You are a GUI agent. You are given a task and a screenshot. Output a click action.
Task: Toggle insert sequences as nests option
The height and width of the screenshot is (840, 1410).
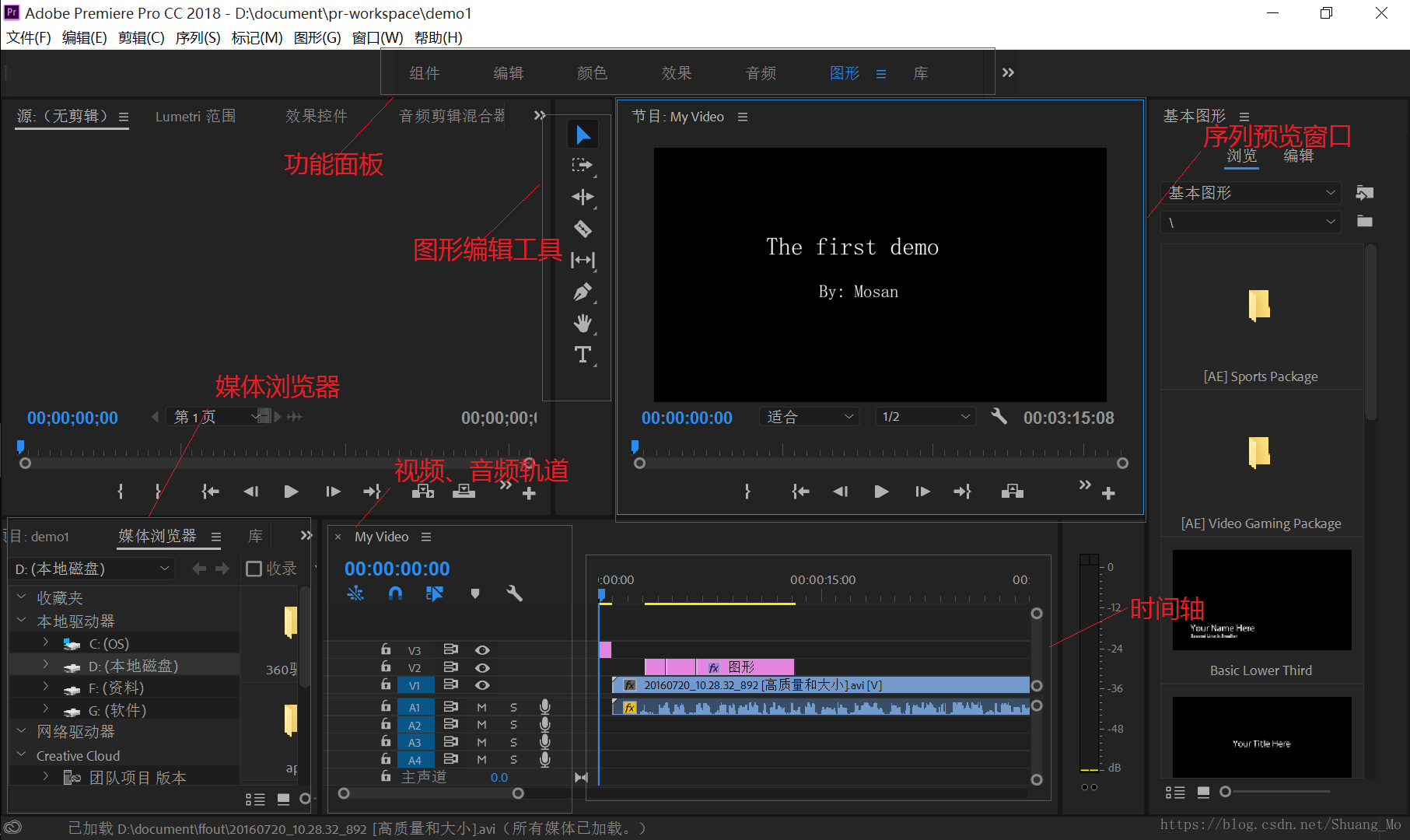(355, 593)
